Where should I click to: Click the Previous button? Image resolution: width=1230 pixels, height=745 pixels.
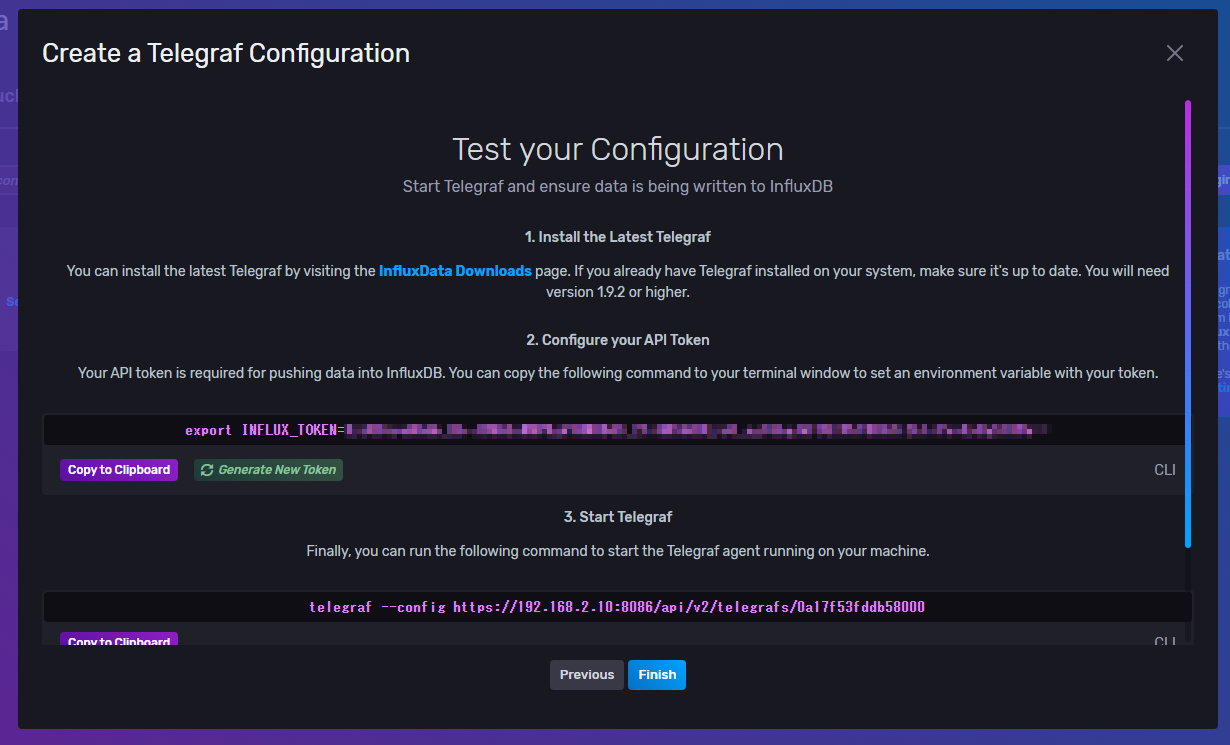[x=587, y=675]
